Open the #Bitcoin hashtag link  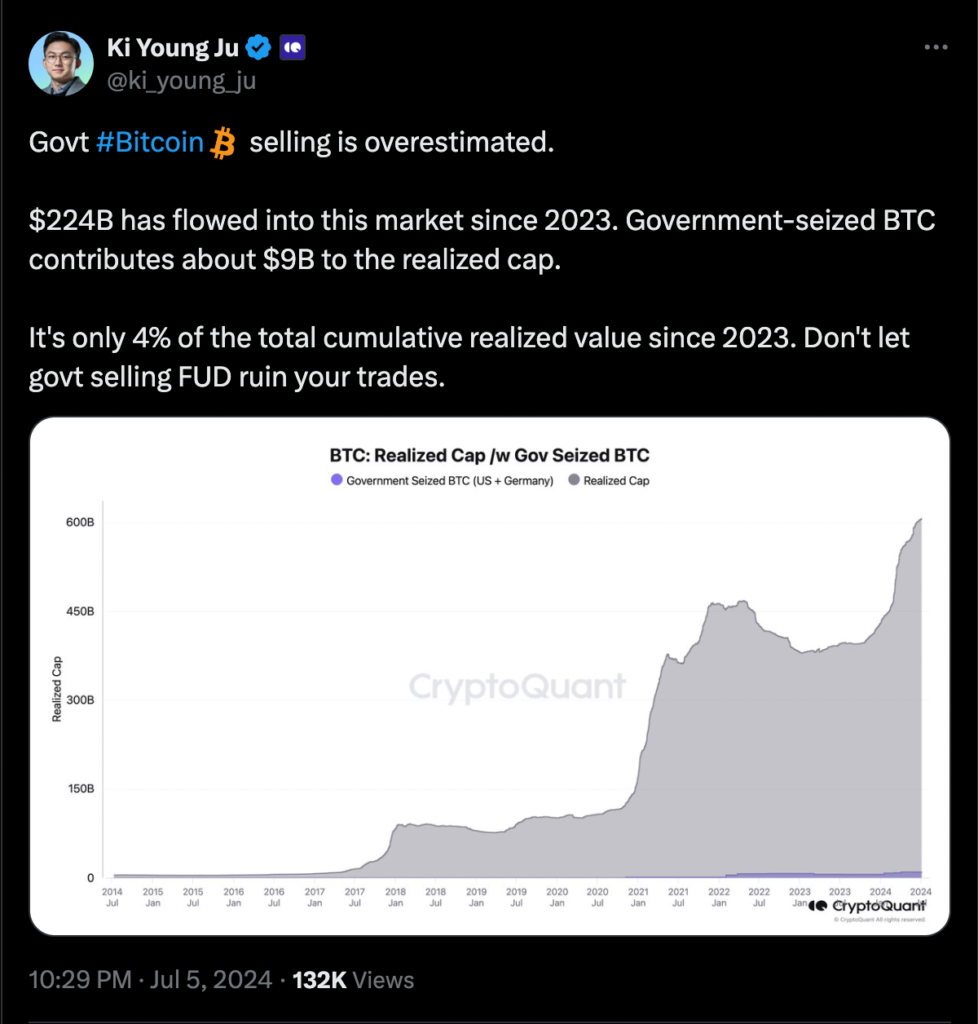click(150, 143)
